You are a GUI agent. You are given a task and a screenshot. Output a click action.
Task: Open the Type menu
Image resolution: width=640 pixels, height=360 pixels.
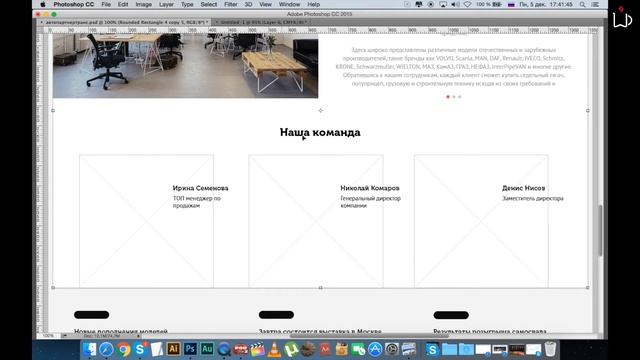pos(187,4)
